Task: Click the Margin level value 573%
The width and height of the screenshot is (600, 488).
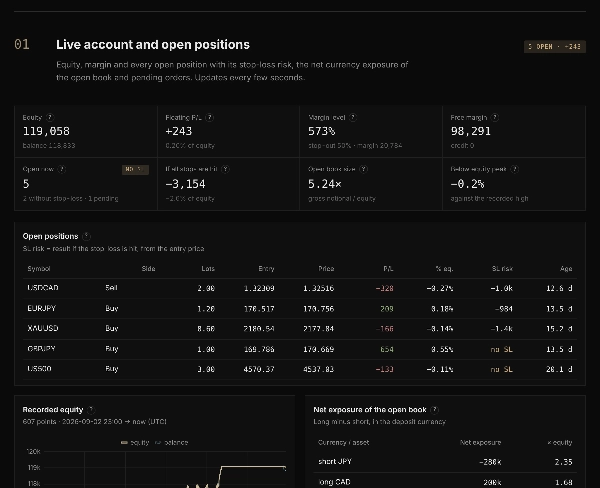Action: tap(322, 131)
